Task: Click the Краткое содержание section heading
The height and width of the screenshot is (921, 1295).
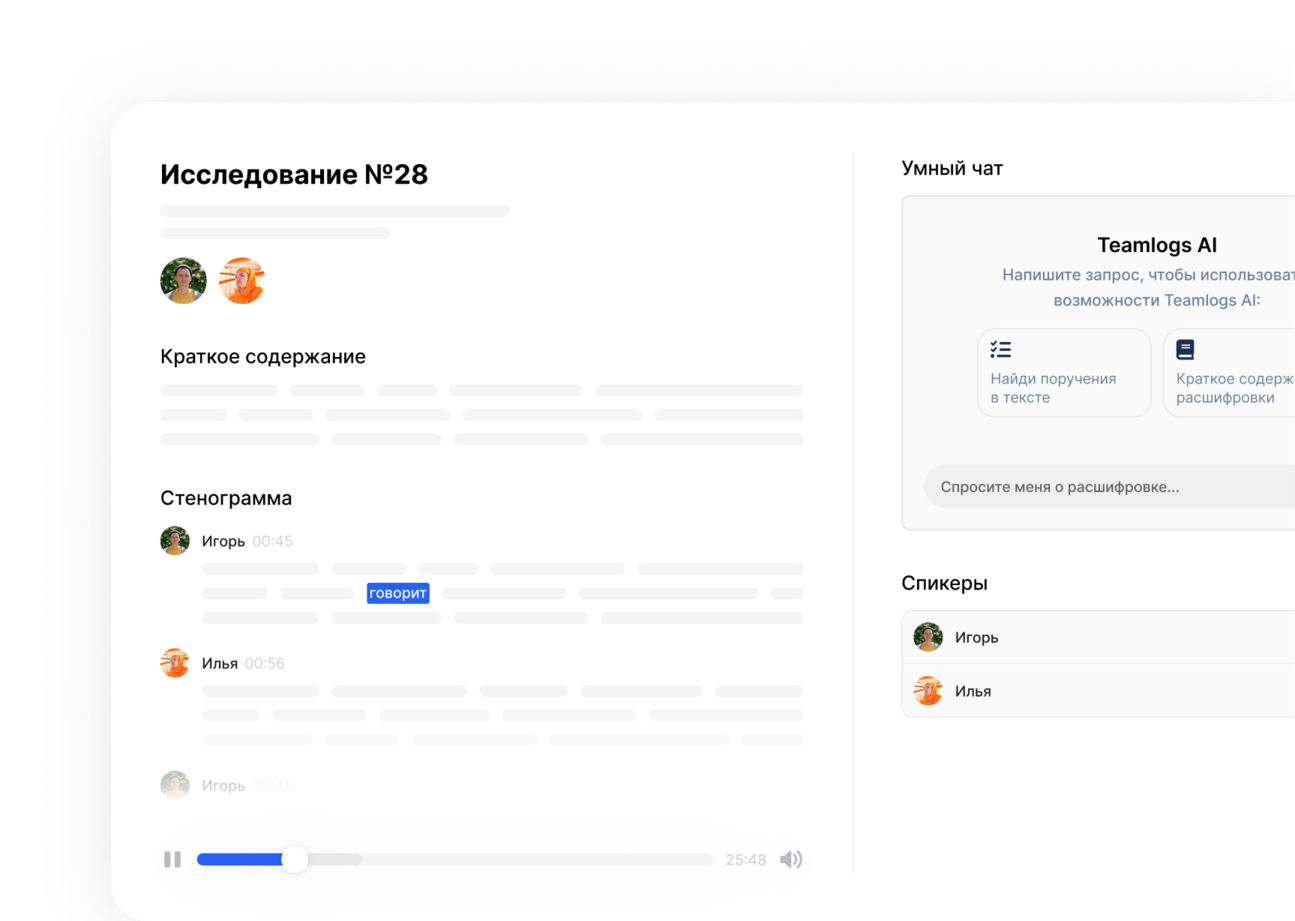Action: 263,357
